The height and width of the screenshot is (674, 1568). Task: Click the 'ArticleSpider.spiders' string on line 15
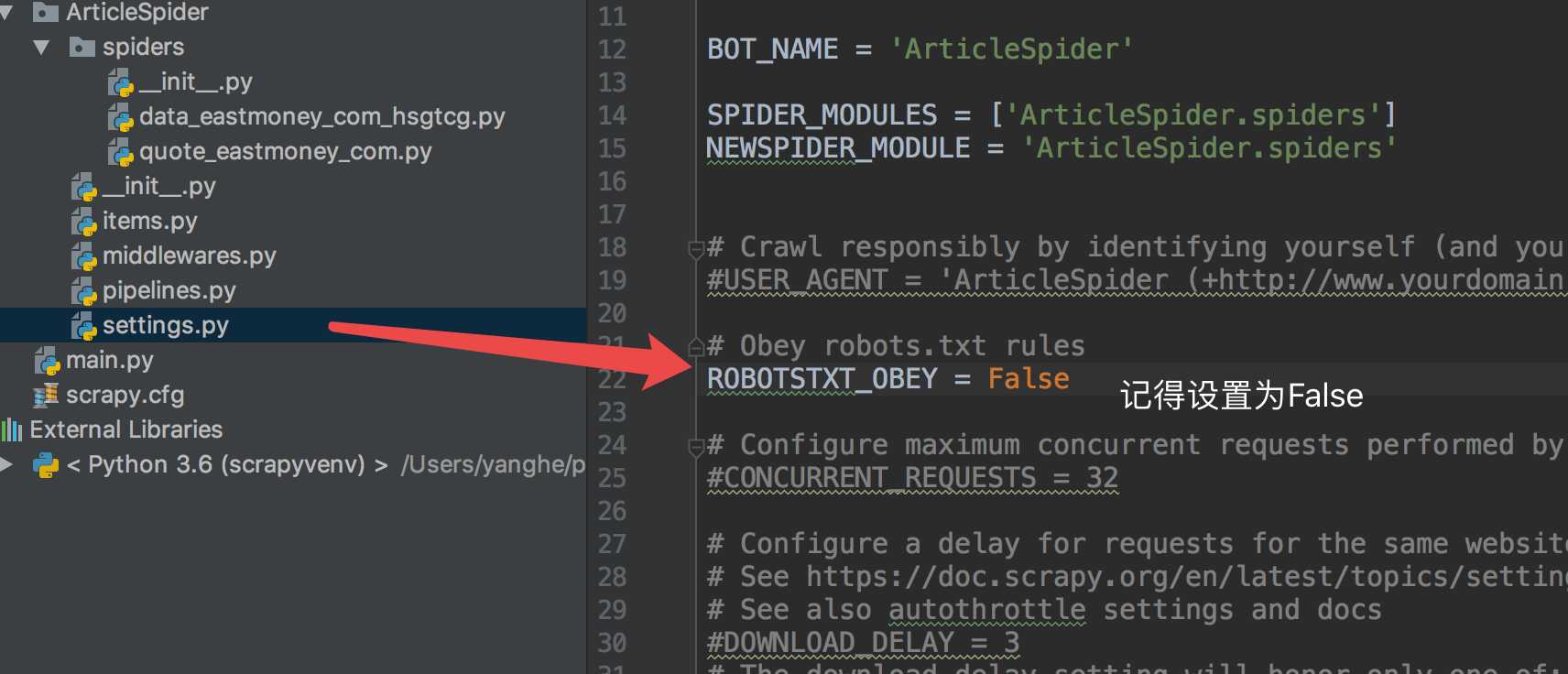pyautogui.click(x=1209, y=148)
